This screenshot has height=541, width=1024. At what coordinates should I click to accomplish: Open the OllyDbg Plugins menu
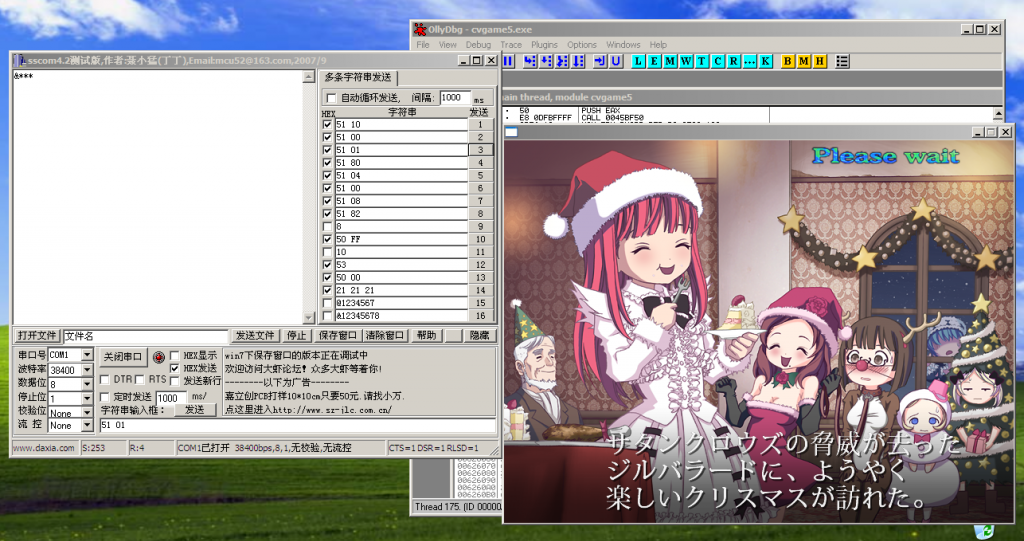pos(544,45)
